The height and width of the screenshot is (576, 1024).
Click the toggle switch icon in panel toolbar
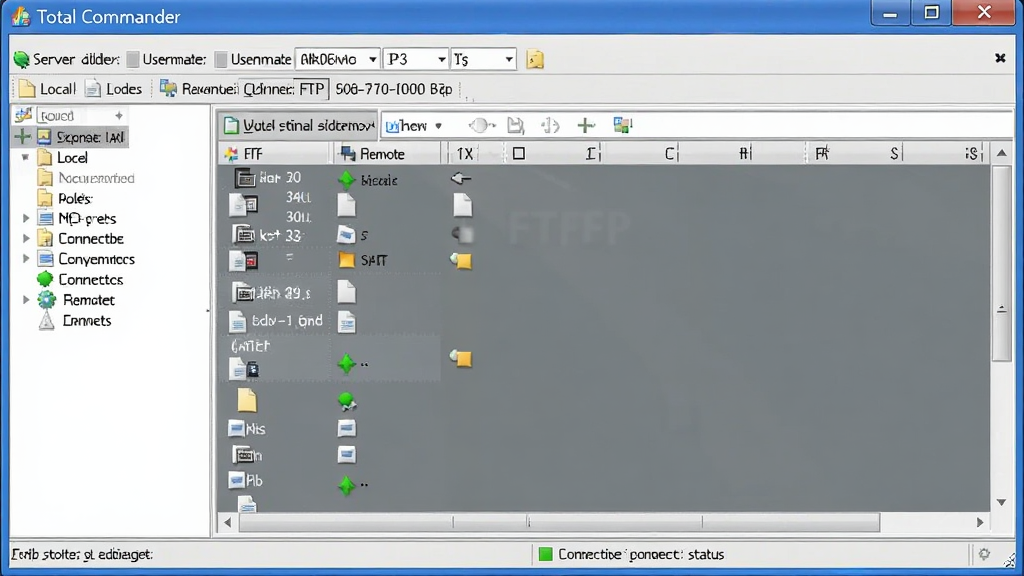point(481,125)
